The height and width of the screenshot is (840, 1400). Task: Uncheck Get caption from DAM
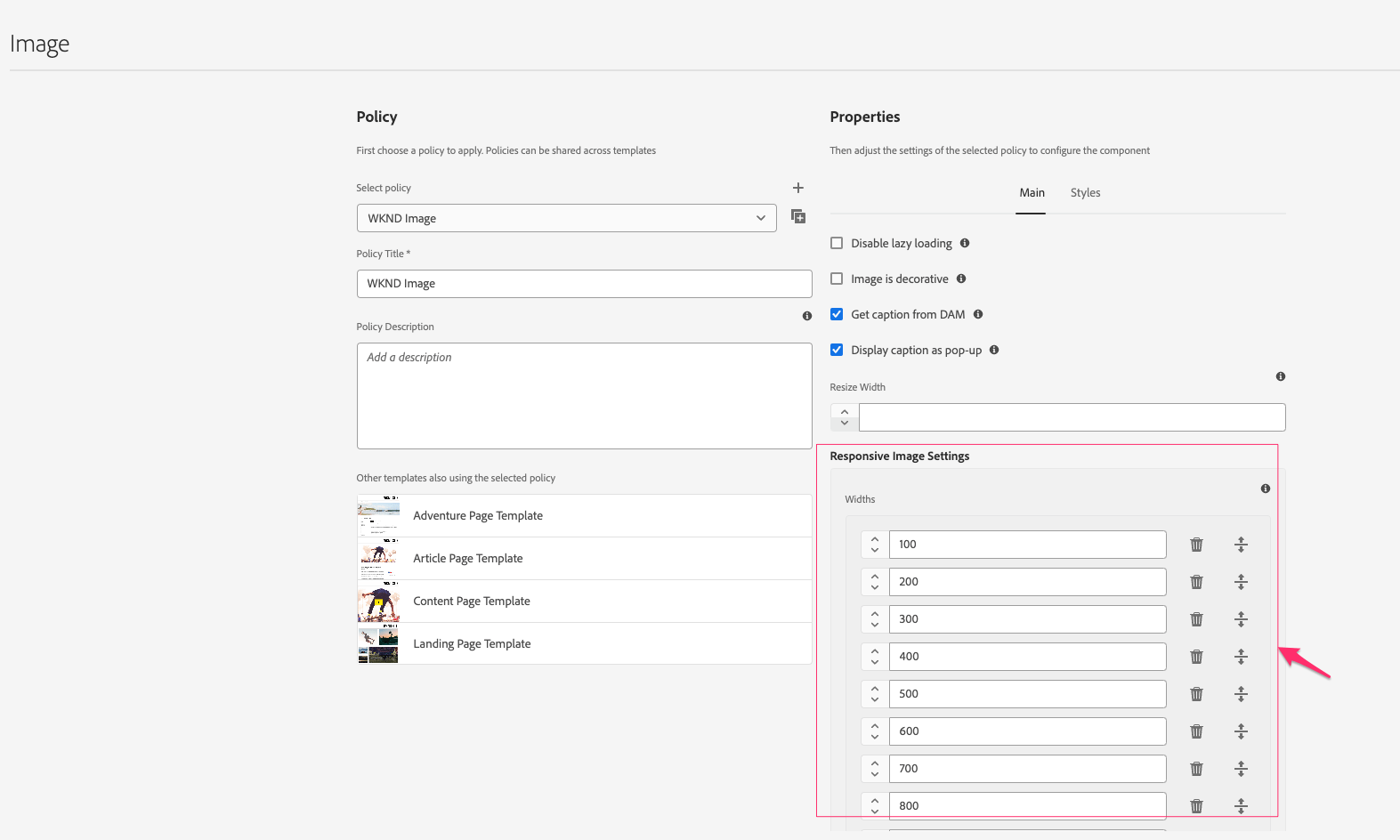pos(837,314)
